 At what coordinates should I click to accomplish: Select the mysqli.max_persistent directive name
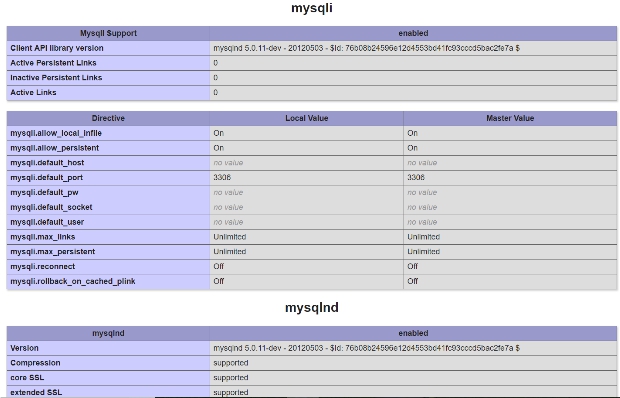coord(53,252)
